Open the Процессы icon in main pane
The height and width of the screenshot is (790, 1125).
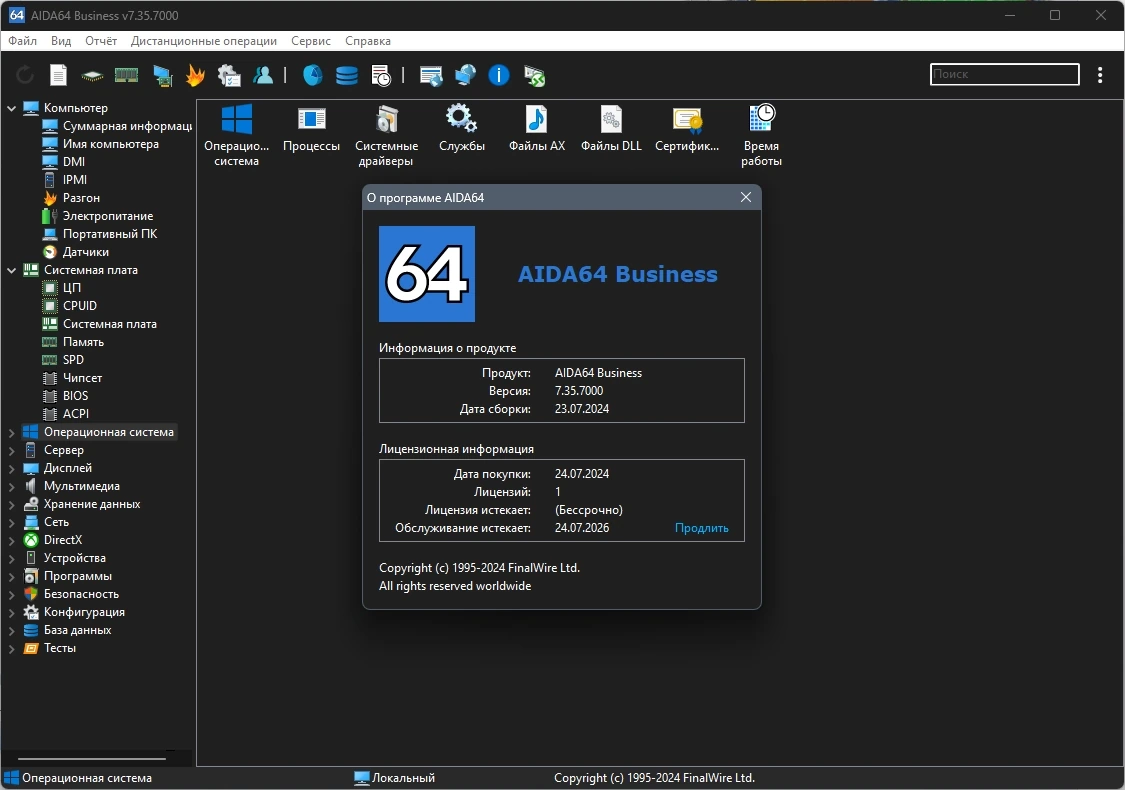coord(311,128)
